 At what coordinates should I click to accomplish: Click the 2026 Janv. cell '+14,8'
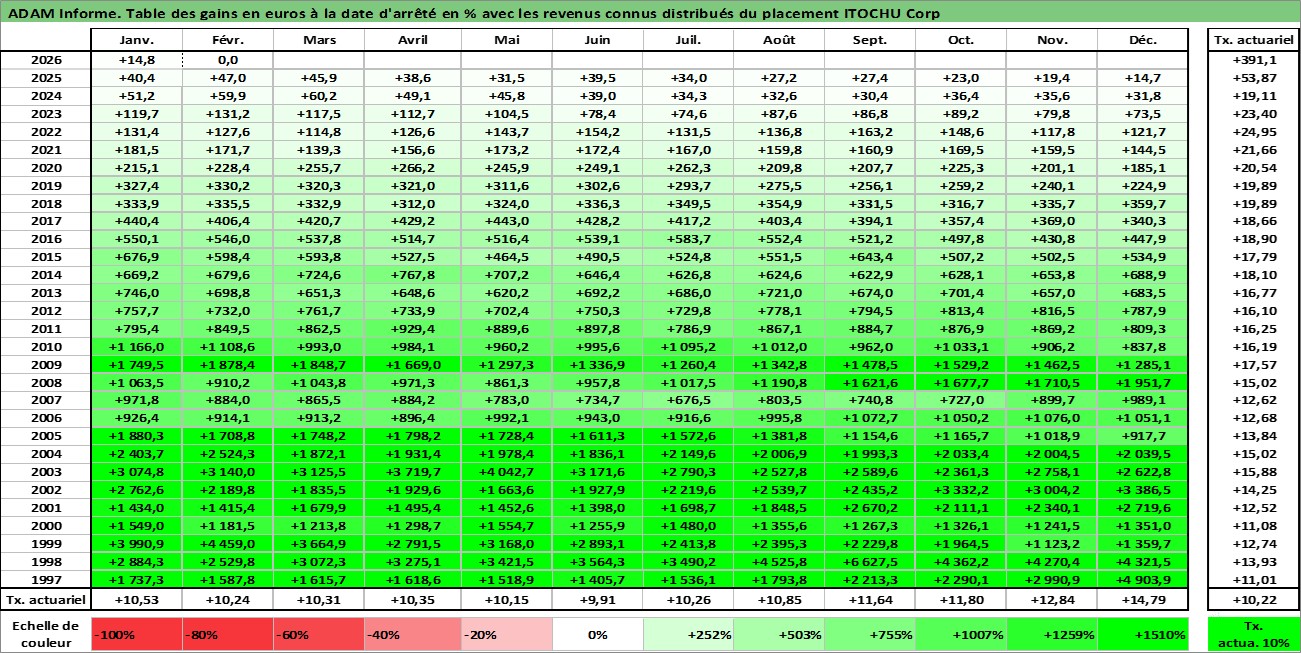click(x=136, y=60)
